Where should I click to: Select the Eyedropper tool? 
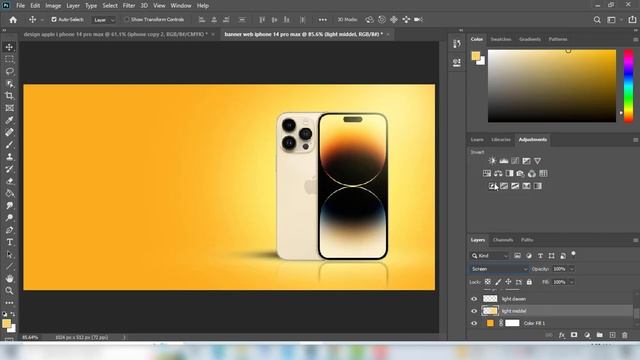pyautogui.click(x=9, y=120)
